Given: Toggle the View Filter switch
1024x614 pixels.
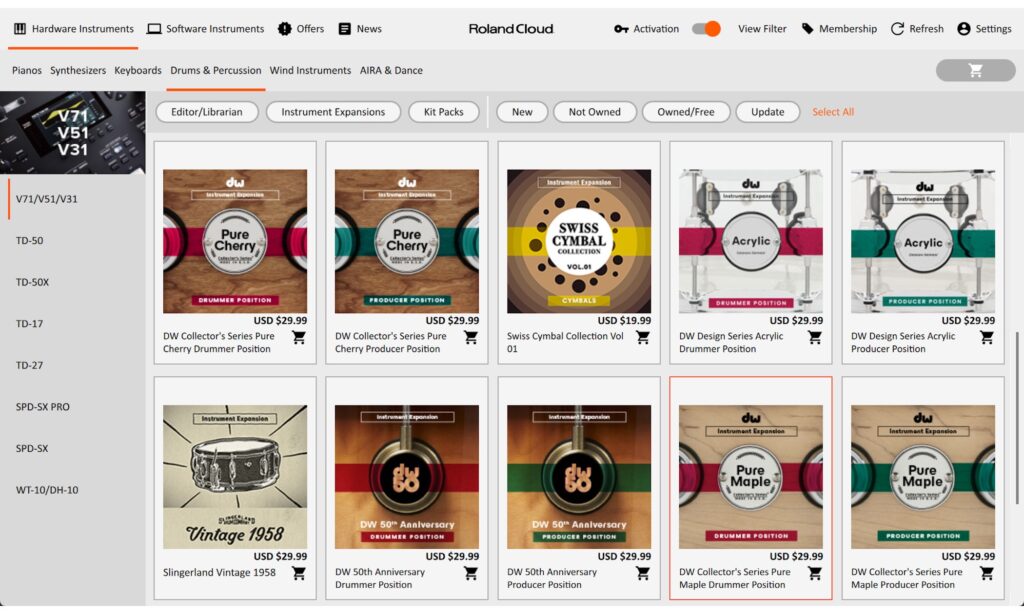Looking at the screenshot, I should (x=707, y=29).
